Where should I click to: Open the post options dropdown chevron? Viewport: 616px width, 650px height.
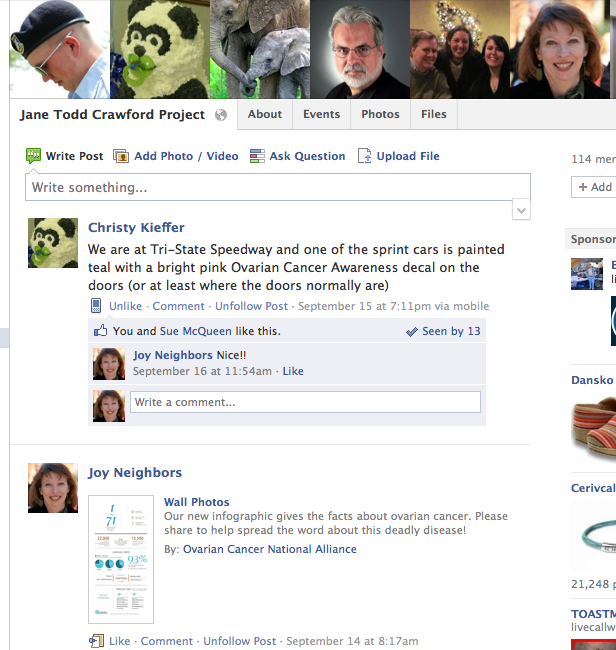pos(521,211)
